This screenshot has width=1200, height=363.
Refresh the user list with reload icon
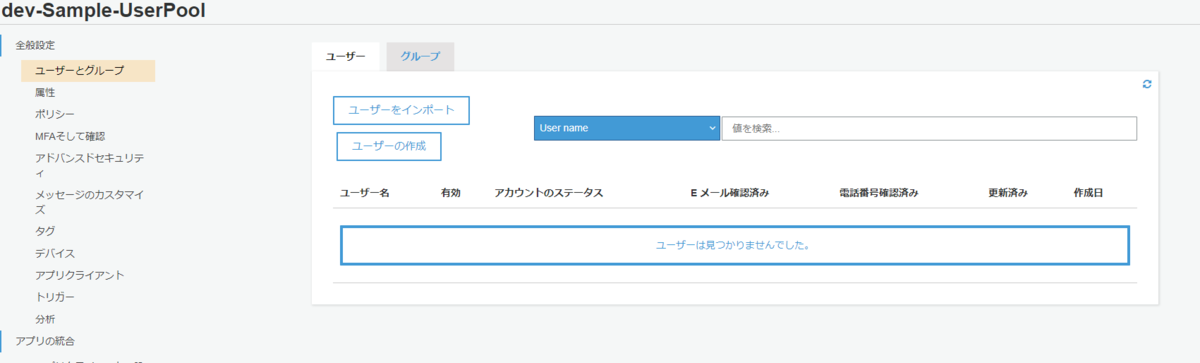(1147, 84)
